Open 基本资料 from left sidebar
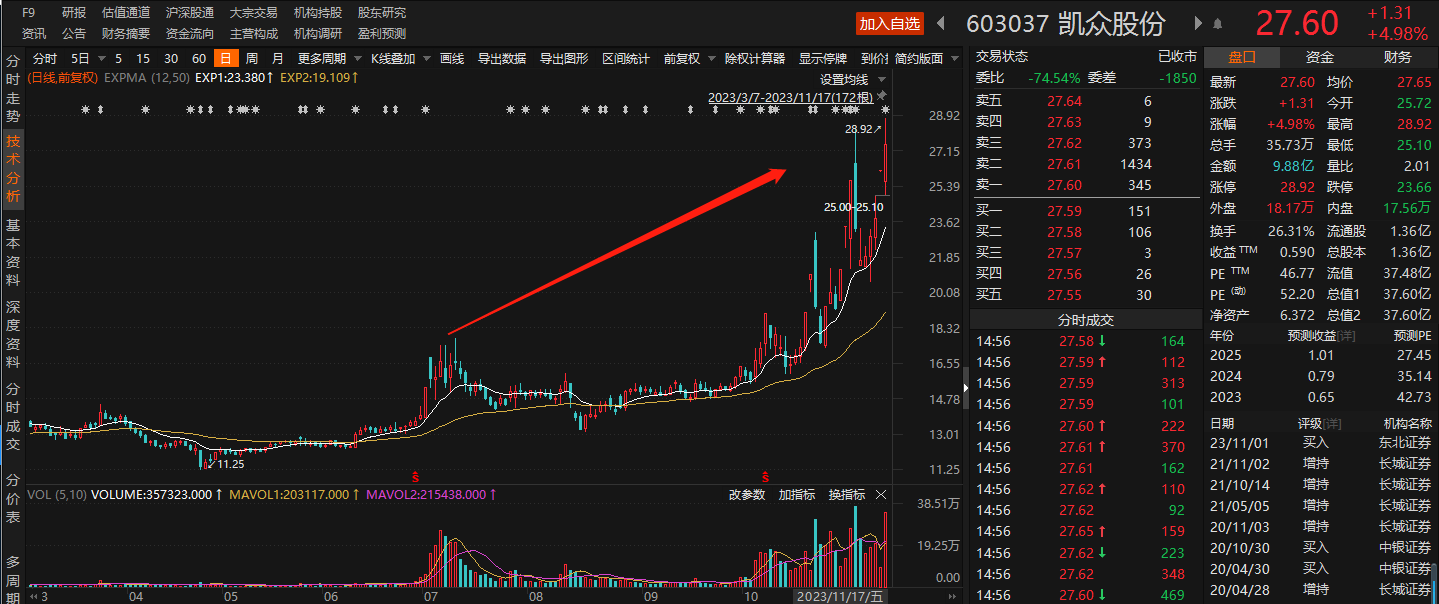This screenshot has width=1439, height=604. pyautogui.click(x=13, y=252)
